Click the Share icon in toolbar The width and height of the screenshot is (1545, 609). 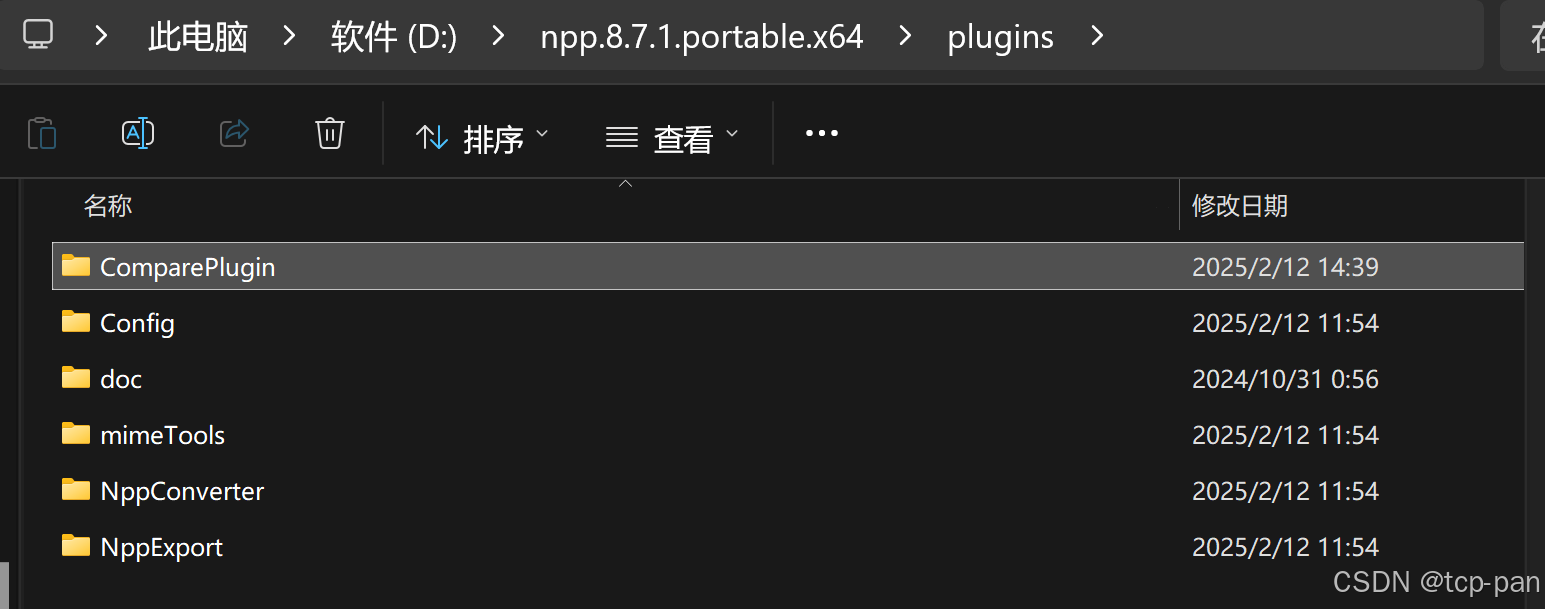click(234, 133)
